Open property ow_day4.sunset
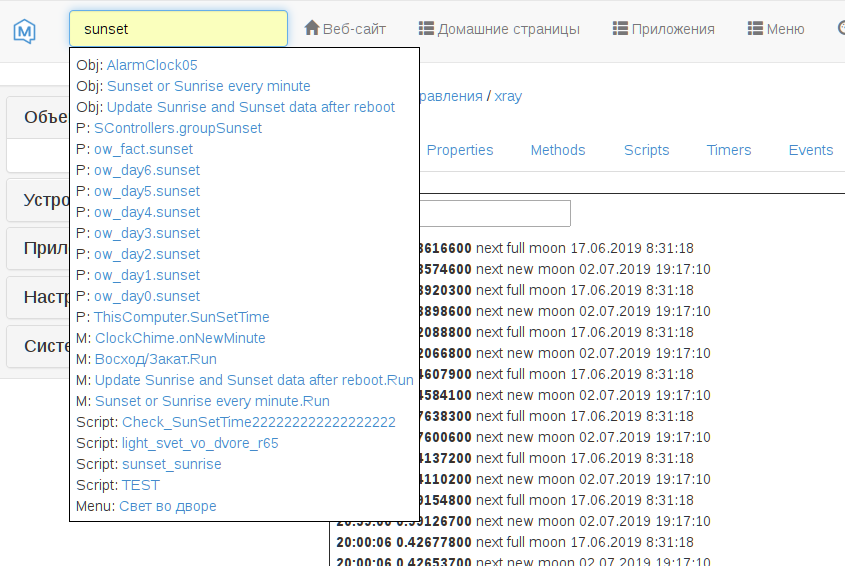845x566 pixels. coord(147,212)
